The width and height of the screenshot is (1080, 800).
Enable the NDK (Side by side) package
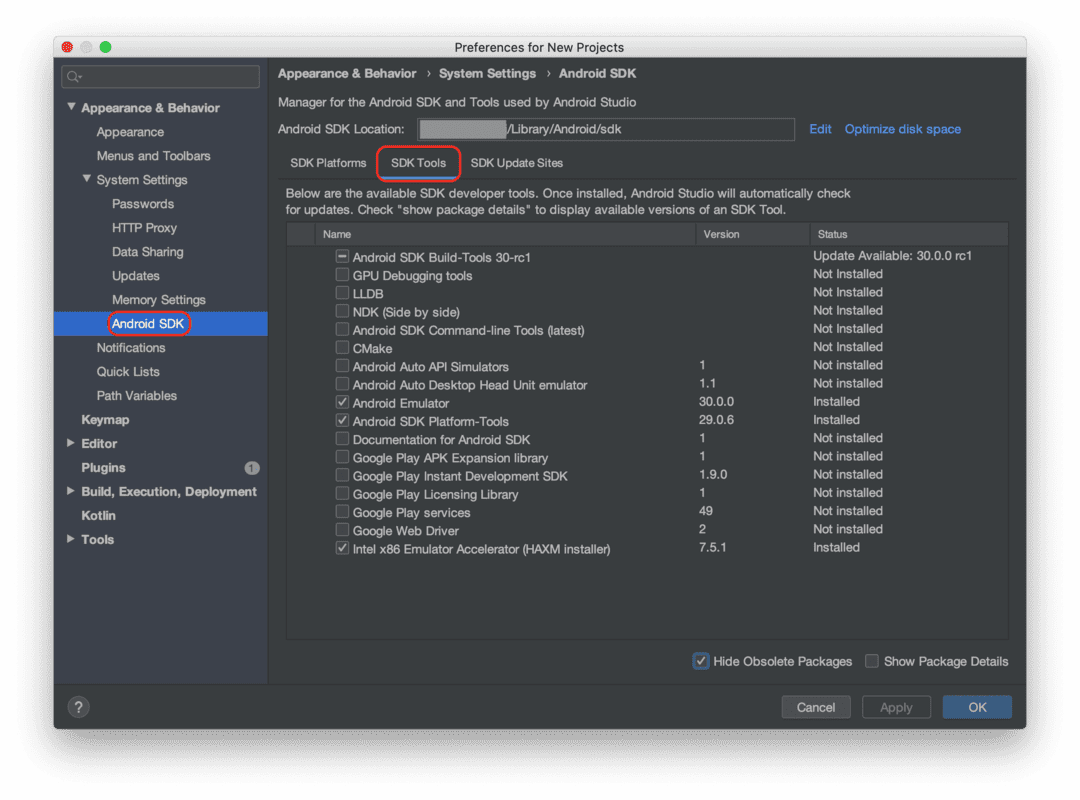pyautogui.click(x=341, y=311)
